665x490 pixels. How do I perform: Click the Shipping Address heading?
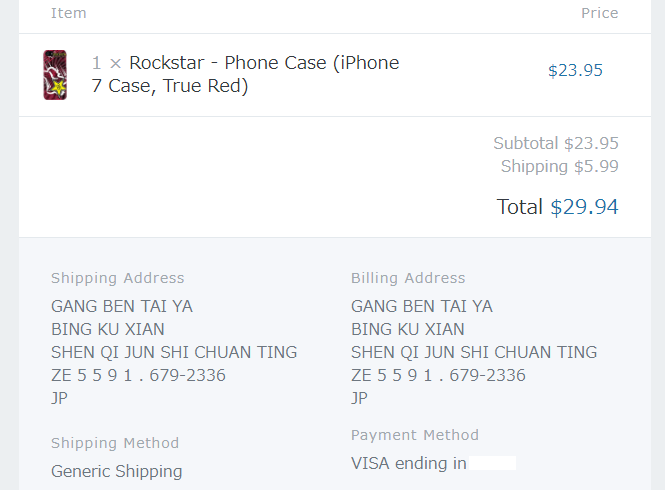(x=117, y=278)
